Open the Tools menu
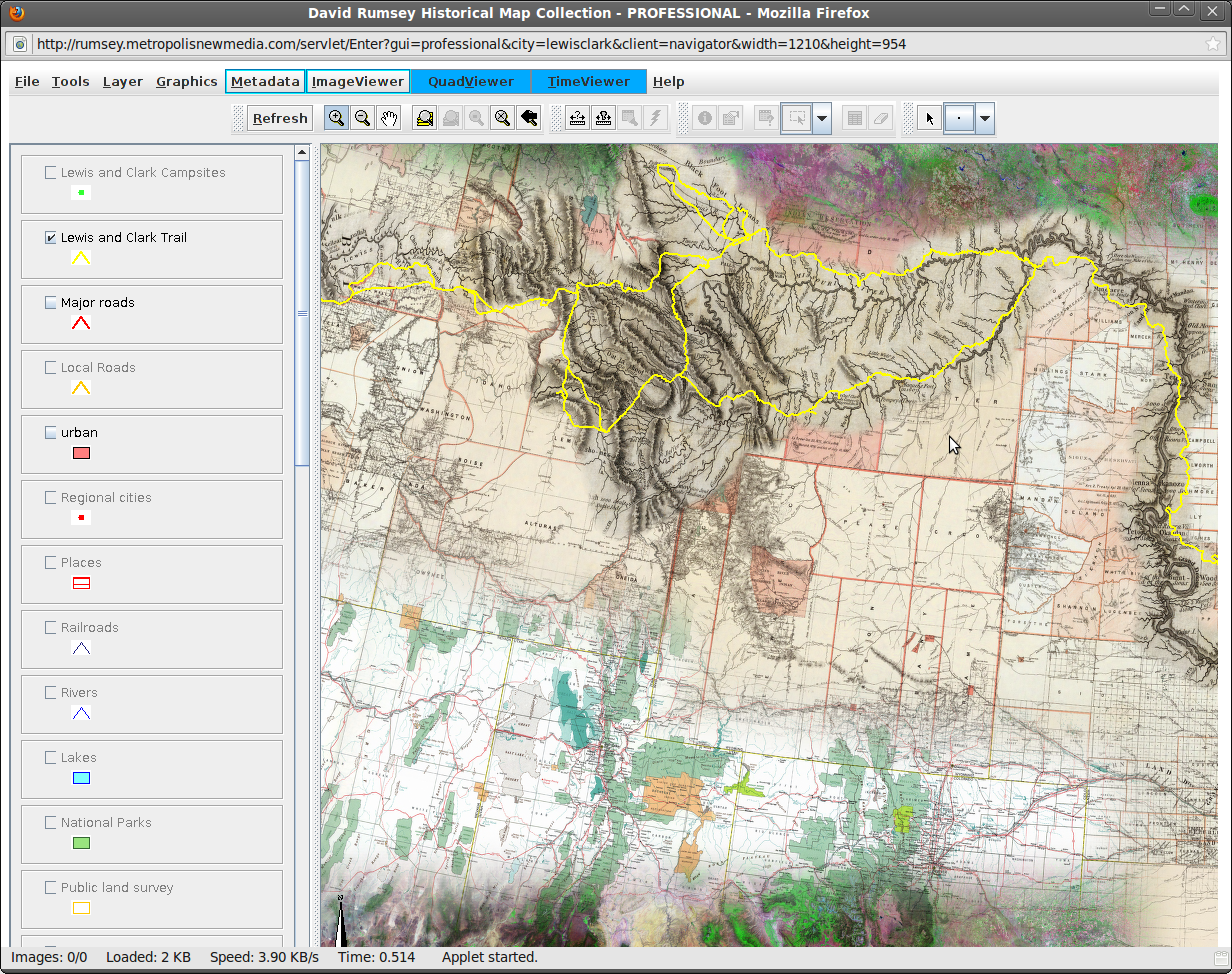Image resolution: width=1232 pixels, height=974 pixels. tap(70, 81)
